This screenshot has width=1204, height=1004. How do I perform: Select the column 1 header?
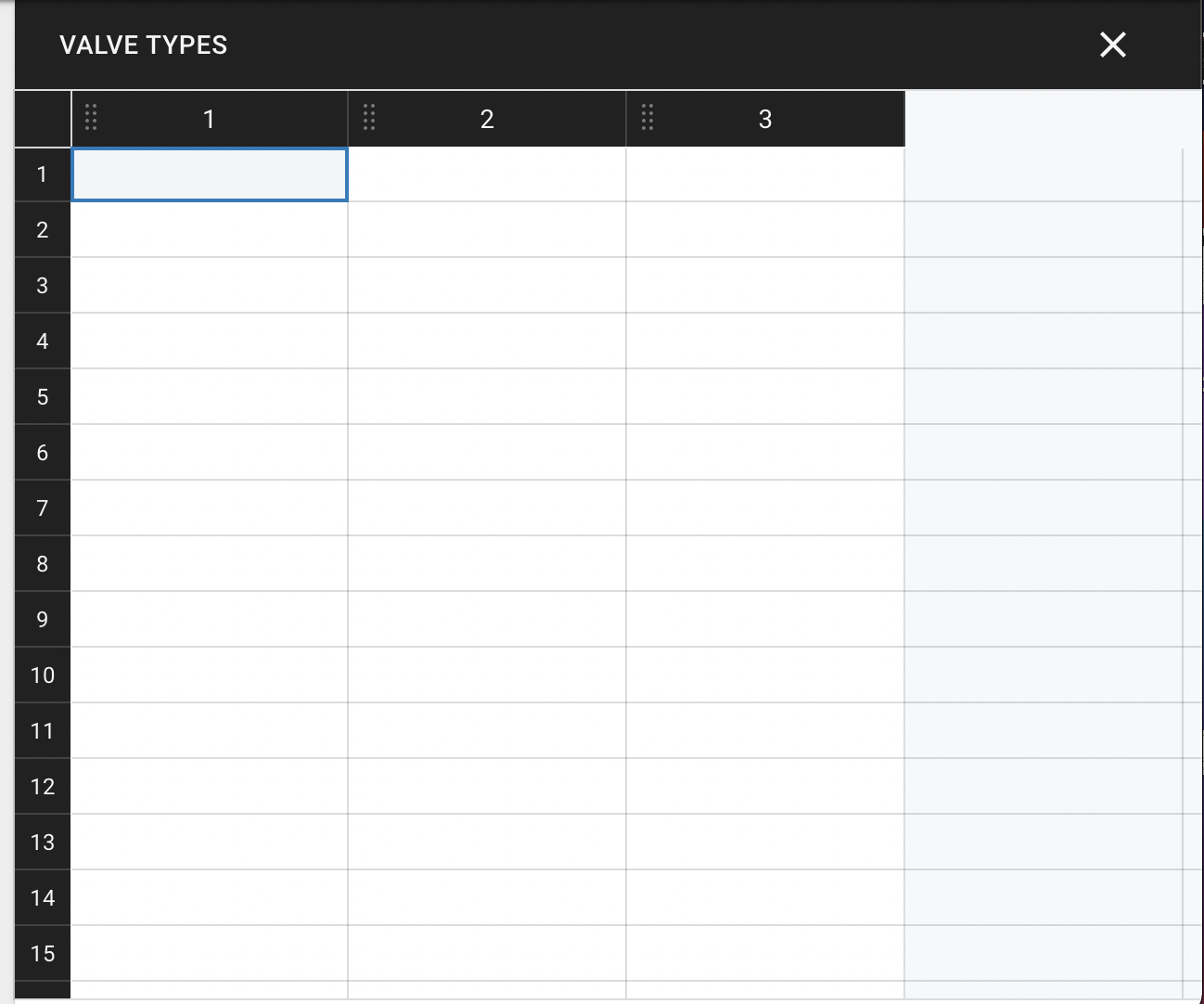click(209, 118)
